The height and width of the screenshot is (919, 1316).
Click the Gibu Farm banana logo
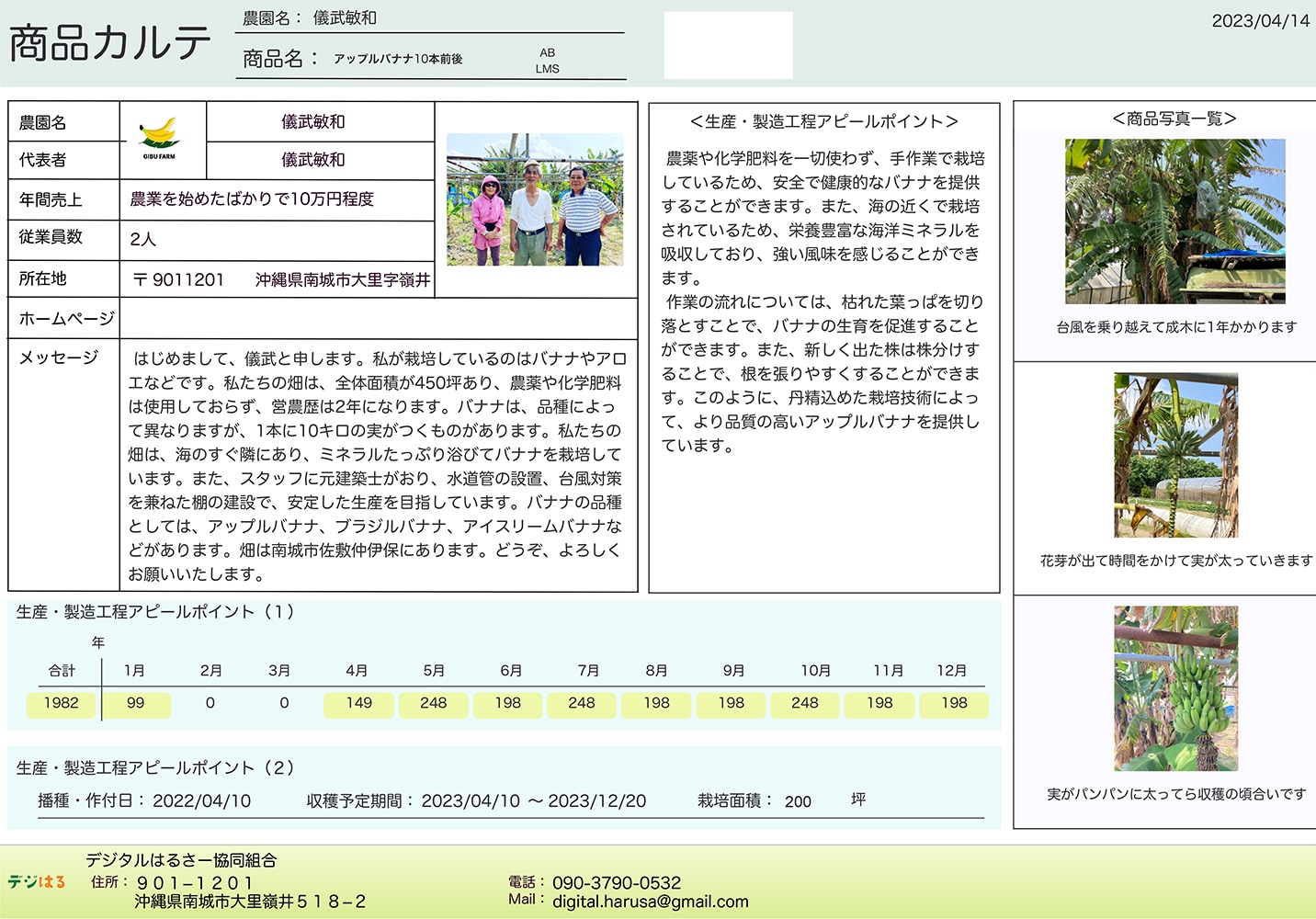(160, 139)
